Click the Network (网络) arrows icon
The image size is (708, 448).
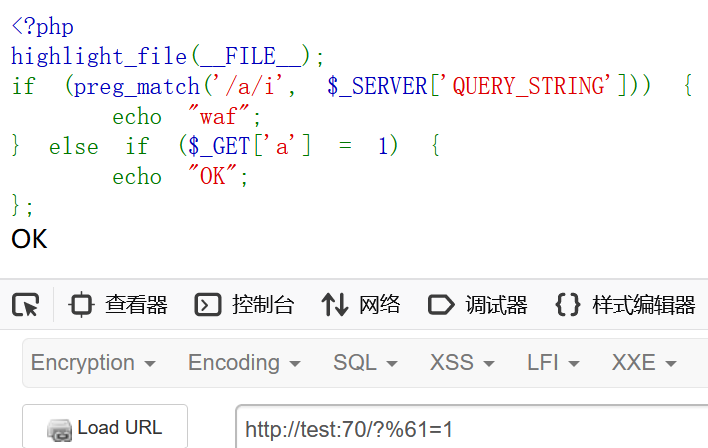tap(334, 305)
